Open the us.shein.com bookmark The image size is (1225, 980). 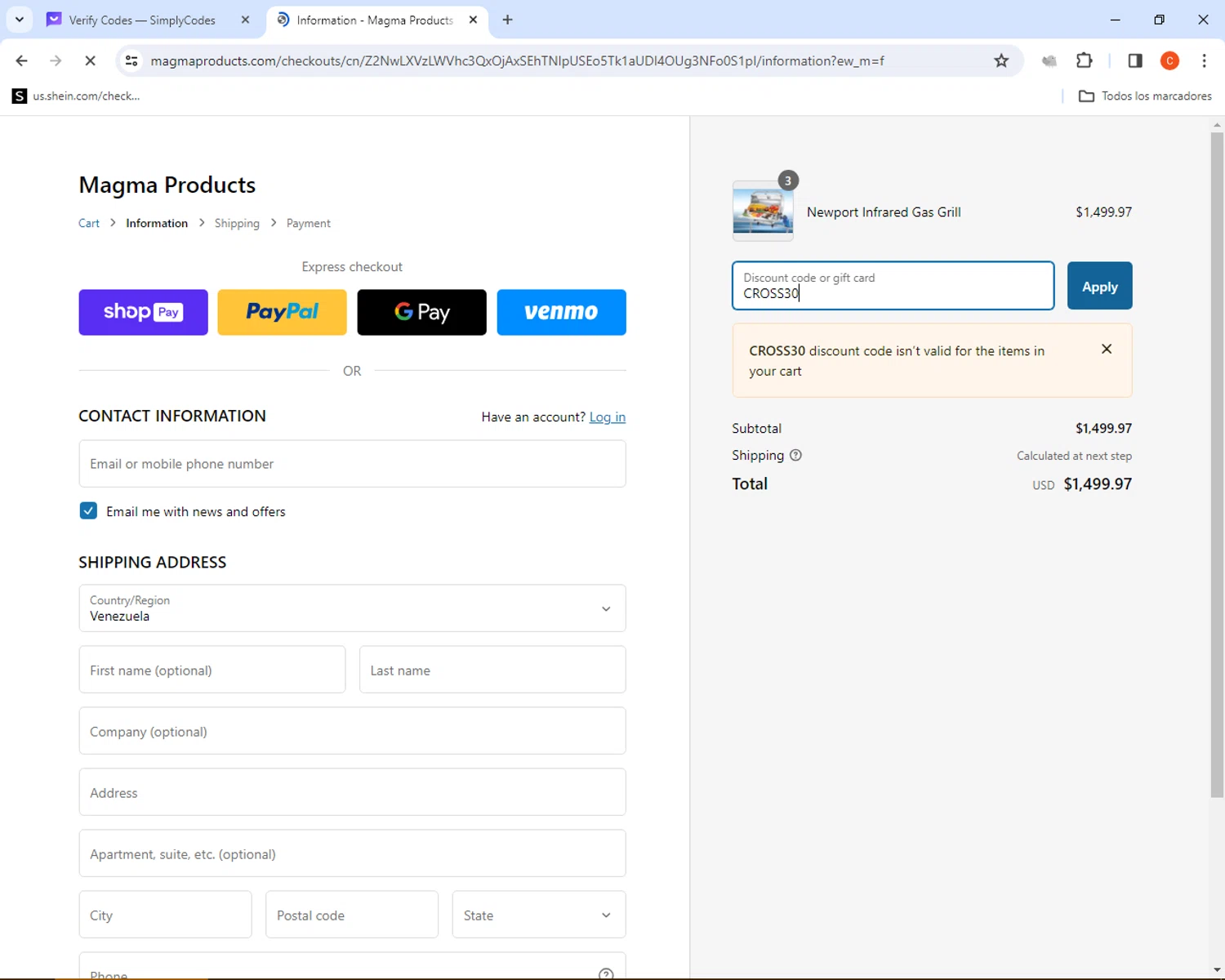[x=77, y=96]
